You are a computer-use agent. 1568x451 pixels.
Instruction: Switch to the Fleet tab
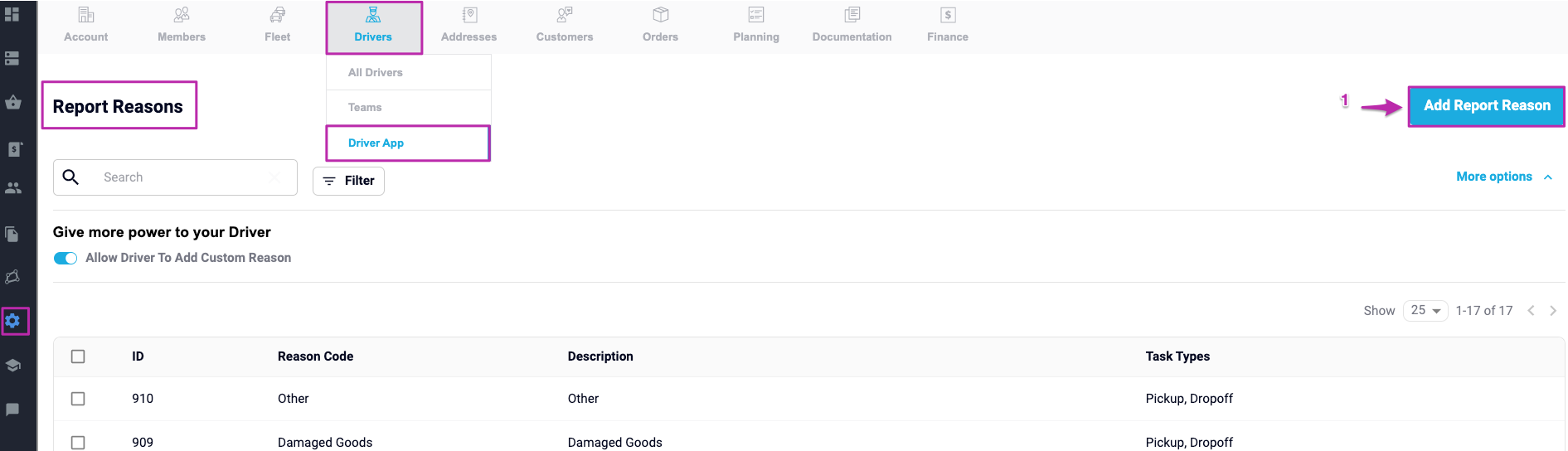point(277,26)
